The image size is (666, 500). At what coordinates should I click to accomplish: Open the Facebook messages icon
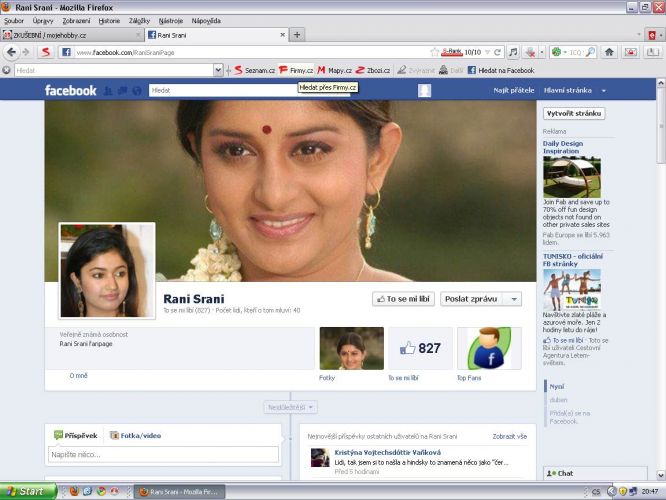pos(122,90)
